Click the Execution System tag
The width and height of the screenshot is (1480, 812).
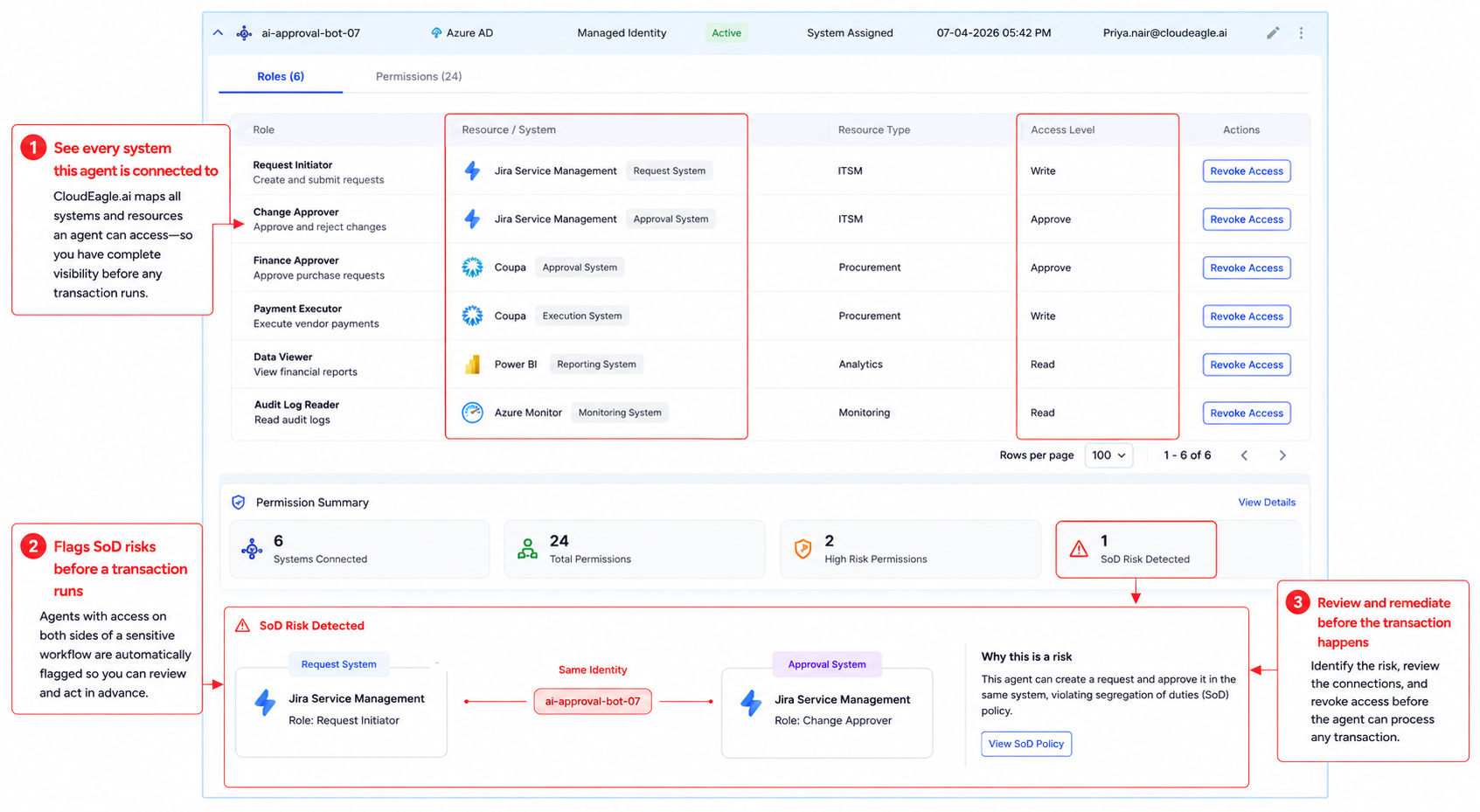click(582, 316)
